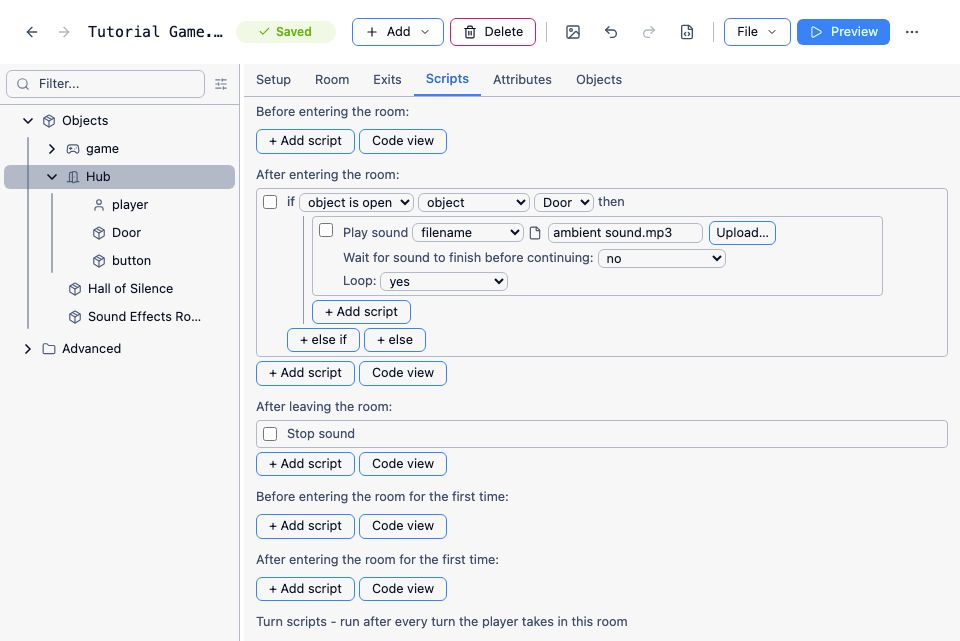The height and width of the screenshot is (641, 960).
Task: Click the game controller icon
Action: [x=73, y=149]
